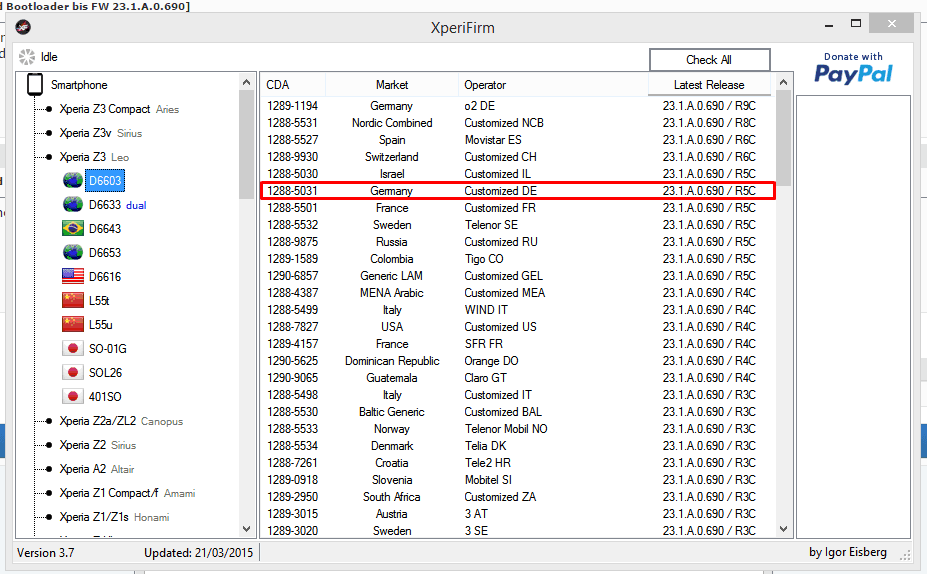Click the USA flag icon for D6616
The width and height of the screenshot is (927, 574).
[x=73, y=276]
